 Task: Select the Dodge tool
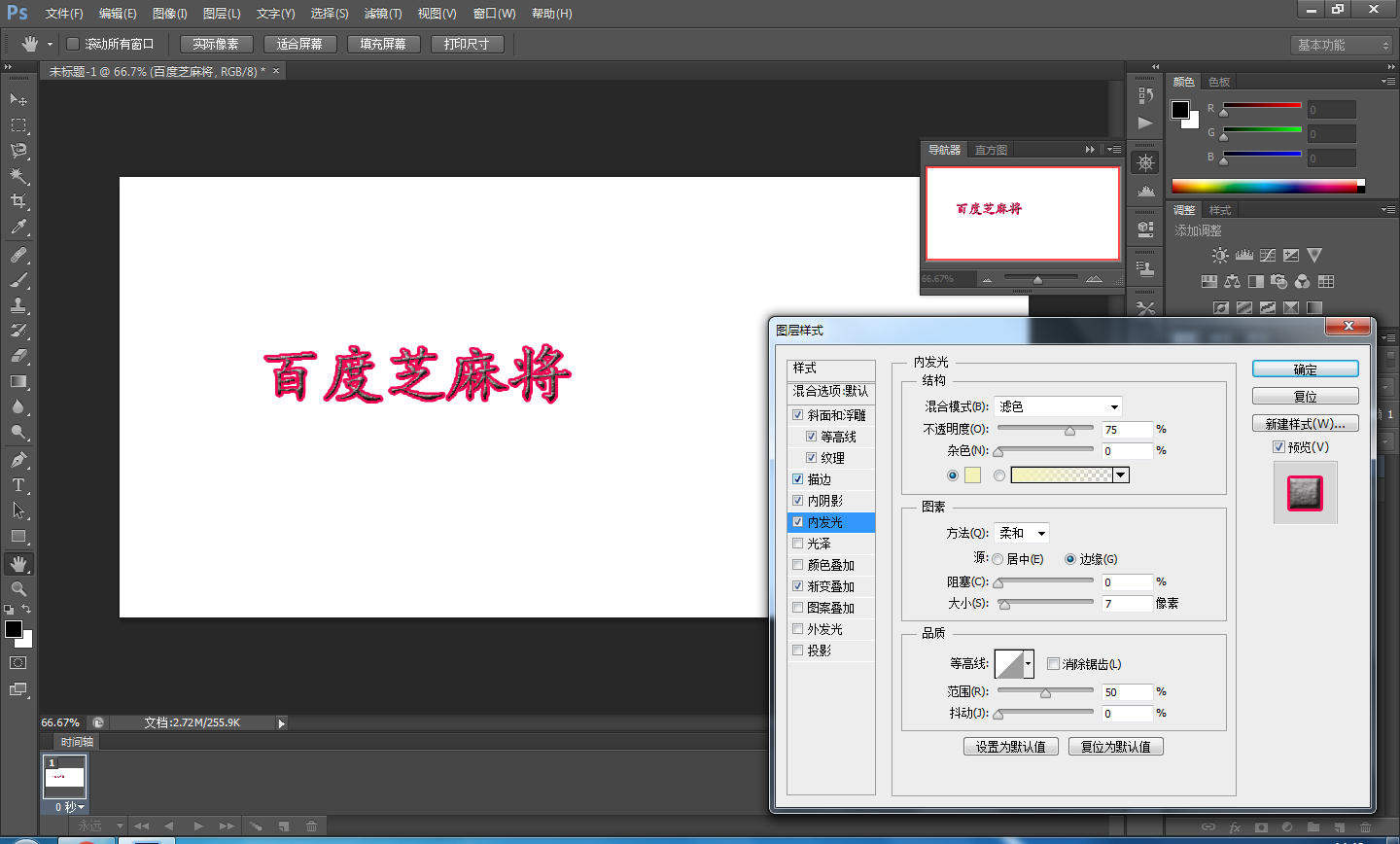coord(18,432)
